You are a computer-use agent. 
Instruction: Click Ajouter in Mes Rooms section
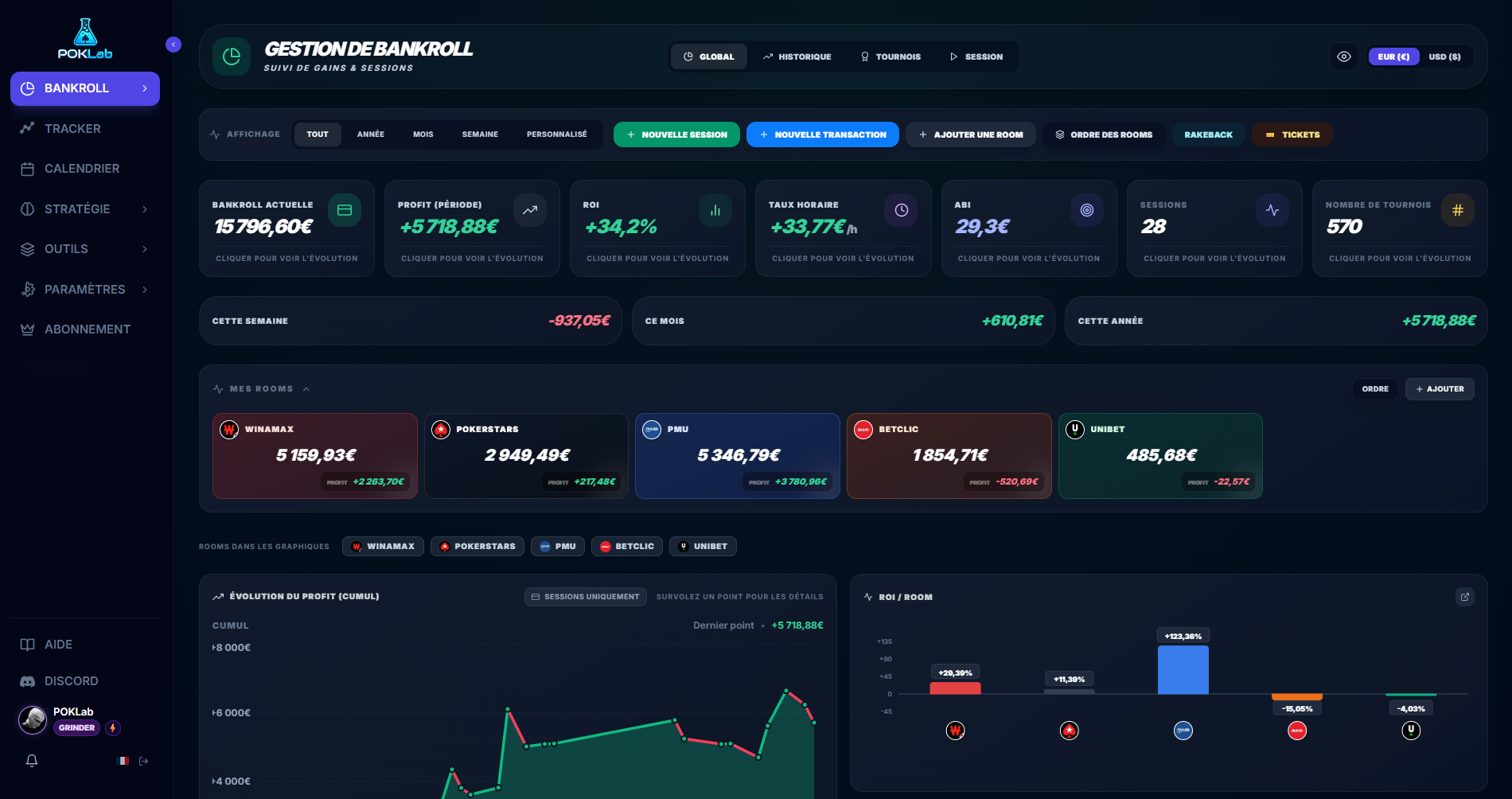1440,389
